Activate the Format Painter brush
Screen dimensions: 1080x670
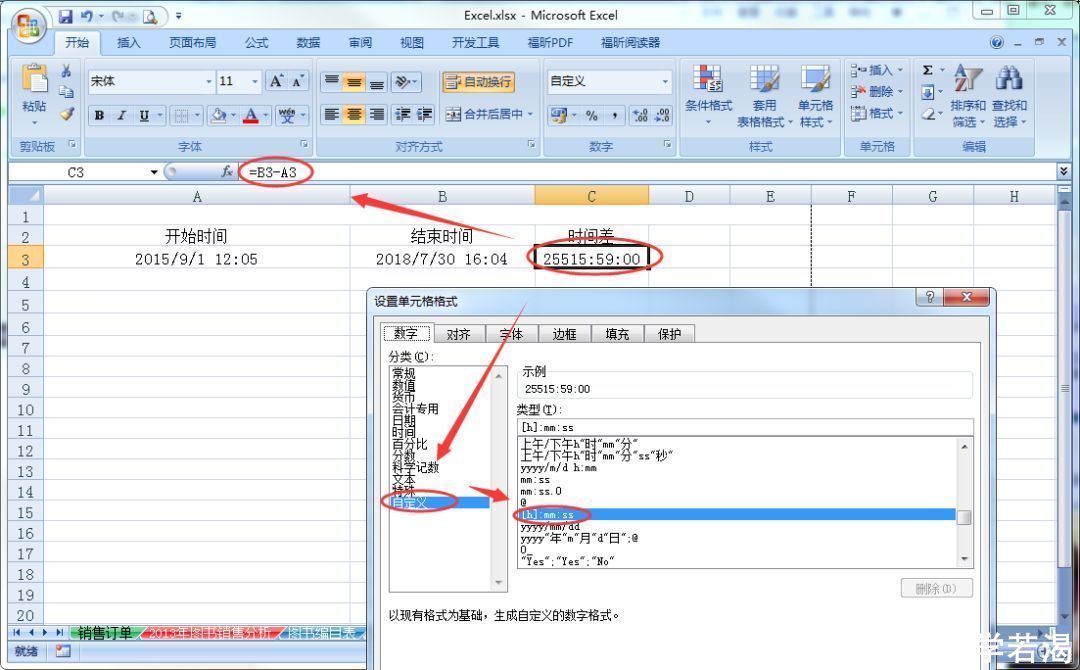66,114
